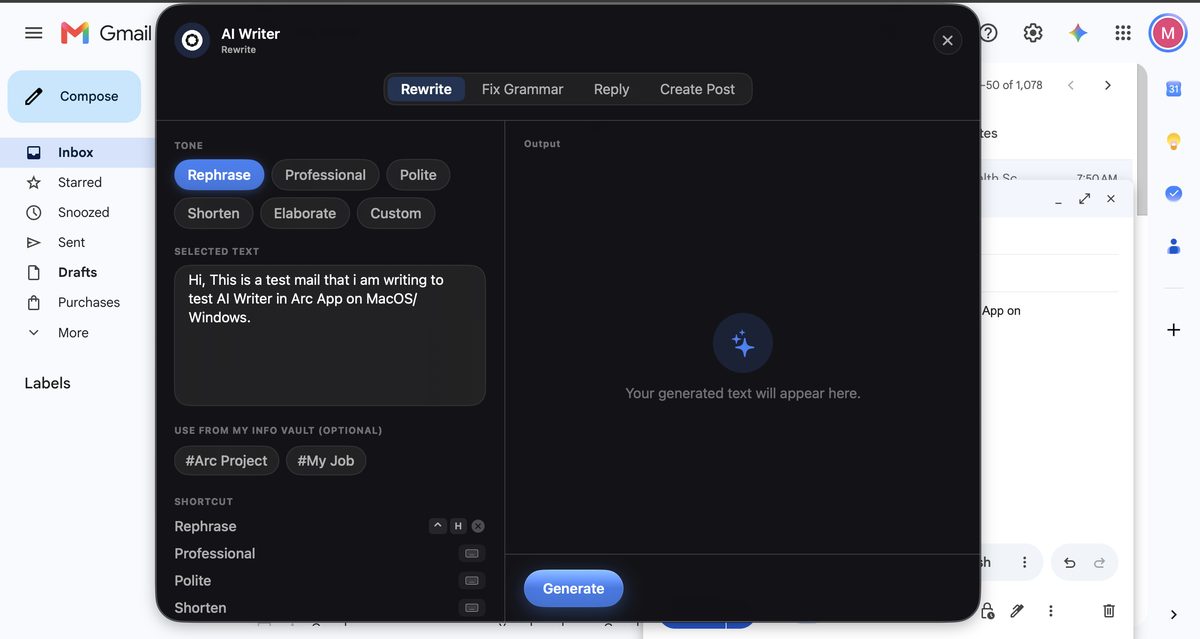
Task: Open Contacts side panel icon
Action: (x=1174, y=245)
